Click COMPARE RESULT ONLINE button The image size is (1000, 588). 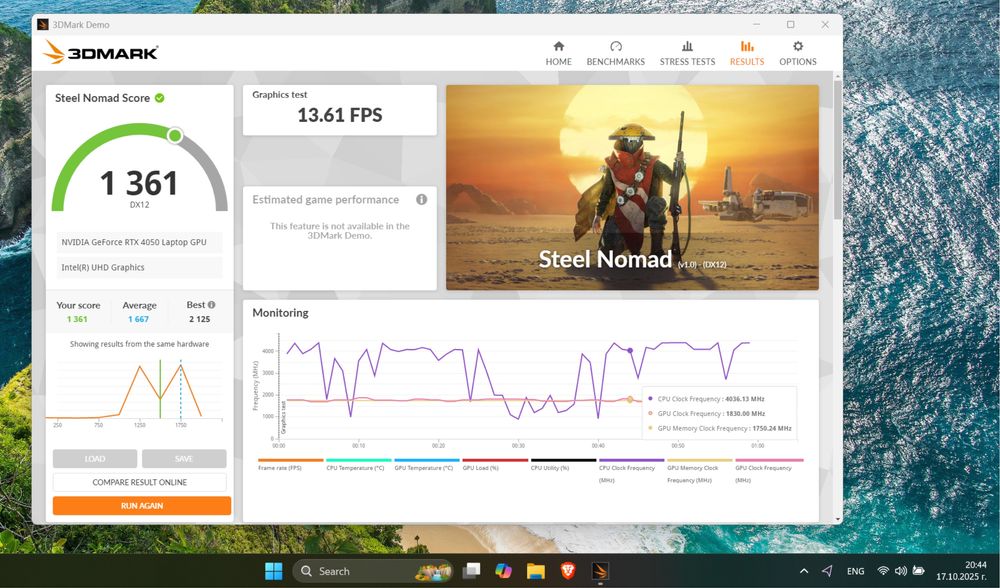(140, 482)
